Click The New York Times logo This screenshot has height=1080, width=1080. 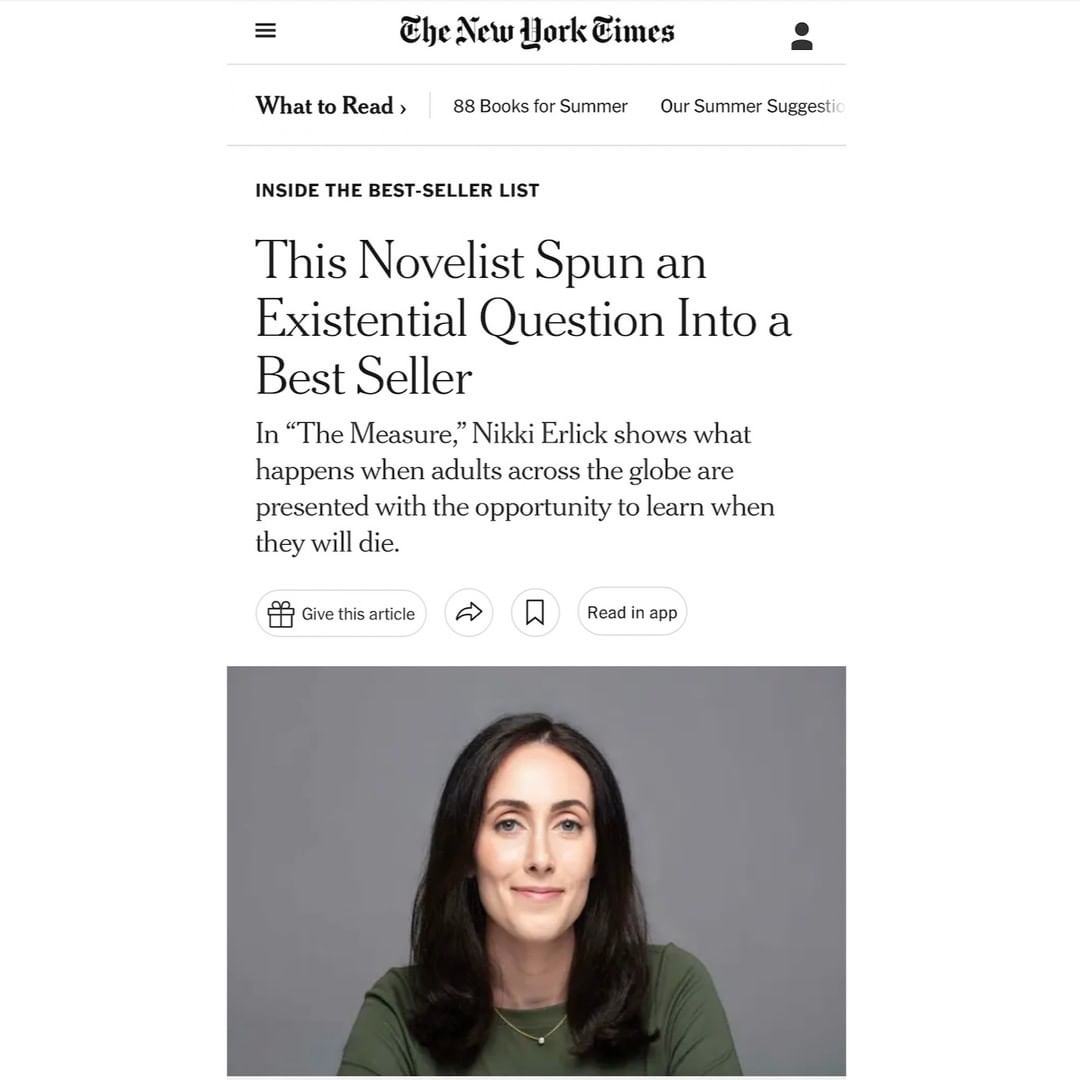coord(537,32)
